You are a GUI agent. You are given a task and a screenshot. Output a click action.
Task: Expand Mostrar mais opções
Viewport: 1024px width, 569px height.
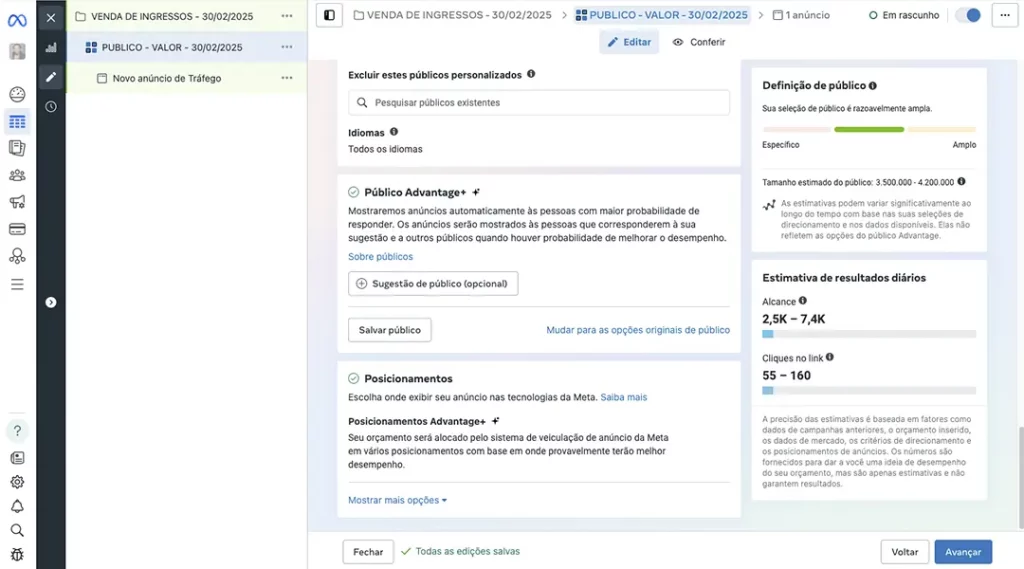397,500
